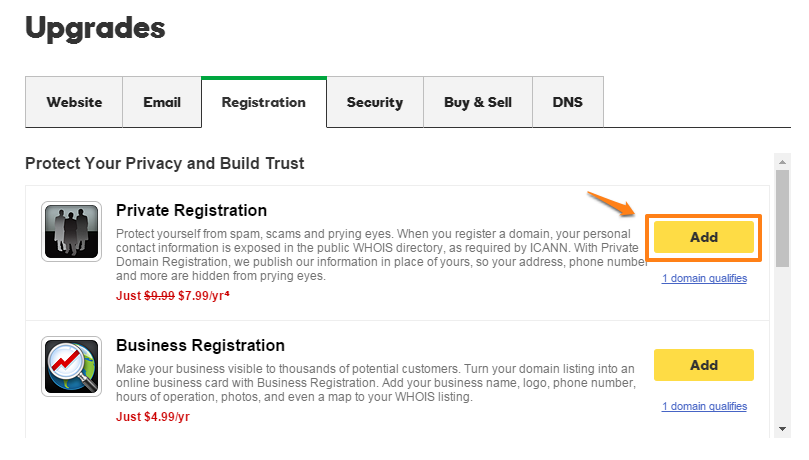Screen dimensions: 809x460
Task: Click the scrollbar up arrow
Action: pyautogui.click(x=782, y=162)
